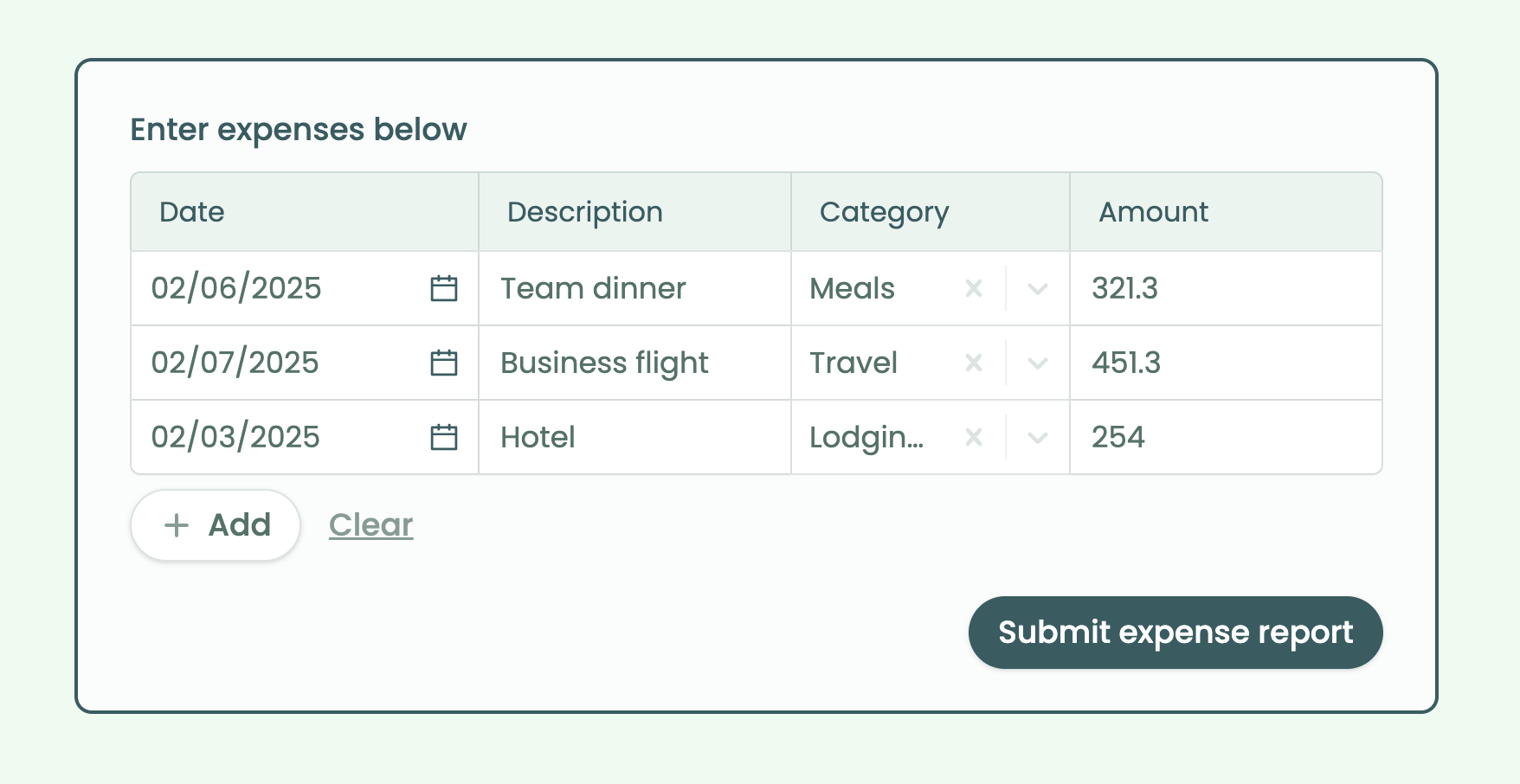This screenshot has width=1520, height=784.
Task: Click the Add row button
Action: (x=216, y=525)
